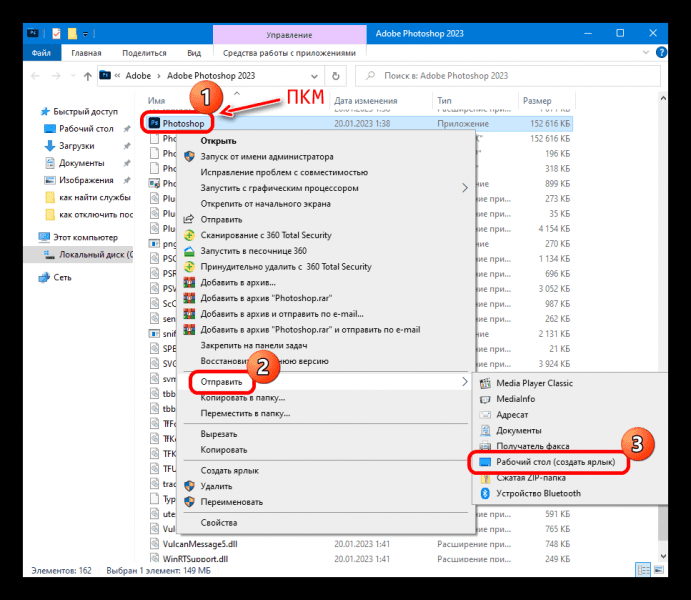Expand the Запустить с графическим процессором submenu arrow
Screen dimensions: 691x600
pos(464,188)
